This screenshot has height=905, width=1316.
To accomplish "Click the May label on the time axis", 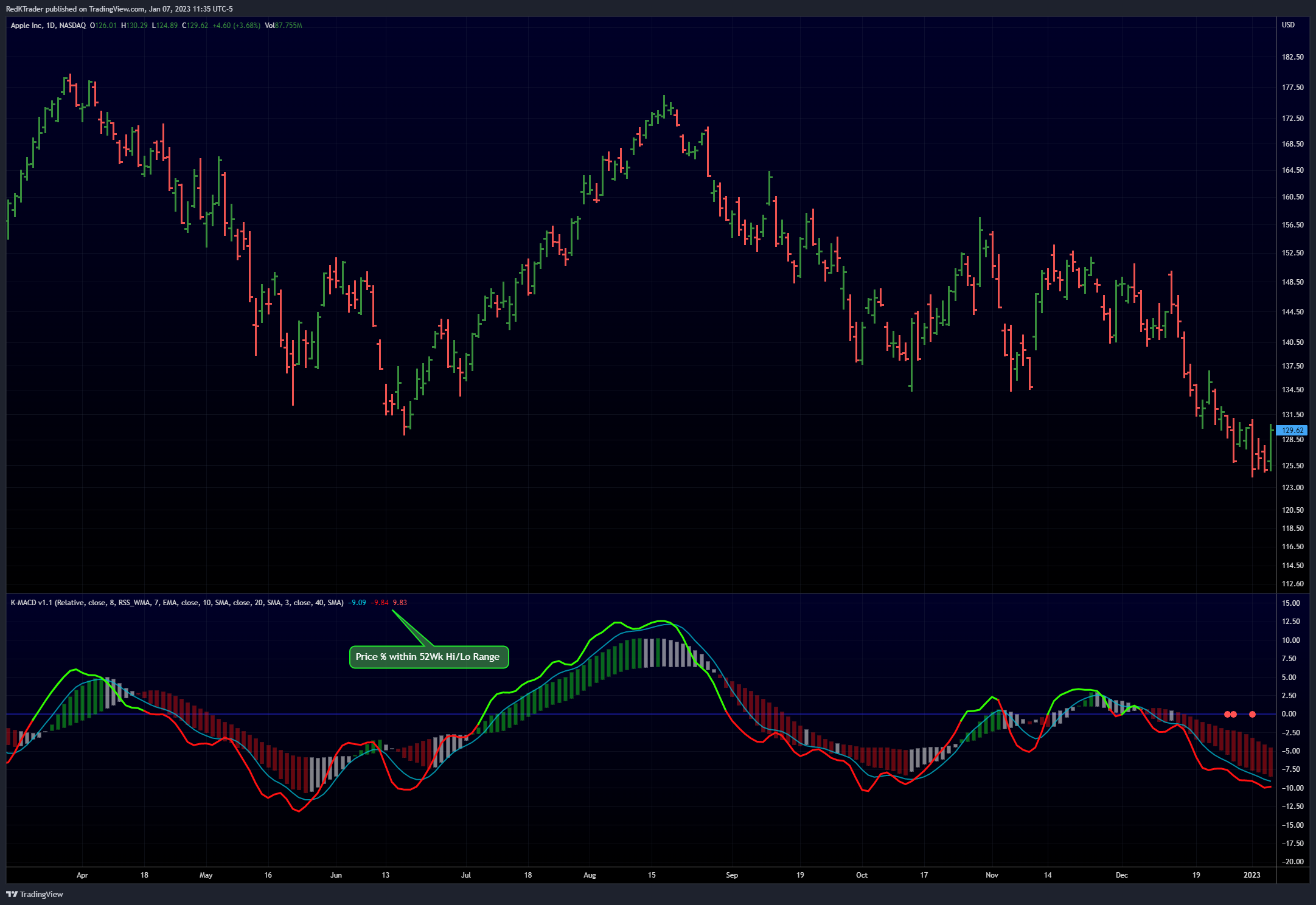I will (x=206, y=875).
